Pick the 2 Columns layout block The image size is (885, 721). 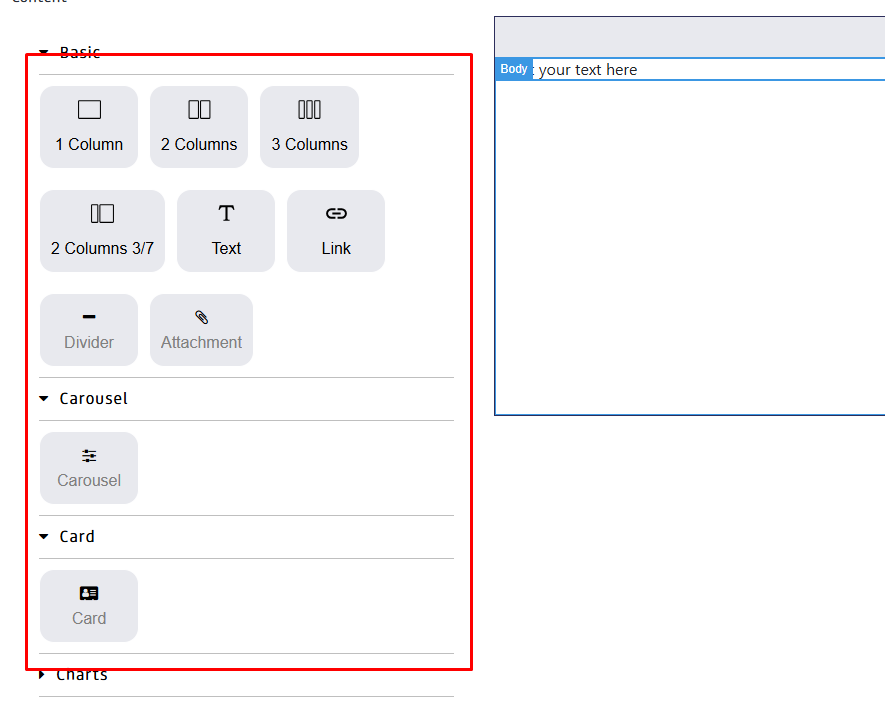click(199, 127)
